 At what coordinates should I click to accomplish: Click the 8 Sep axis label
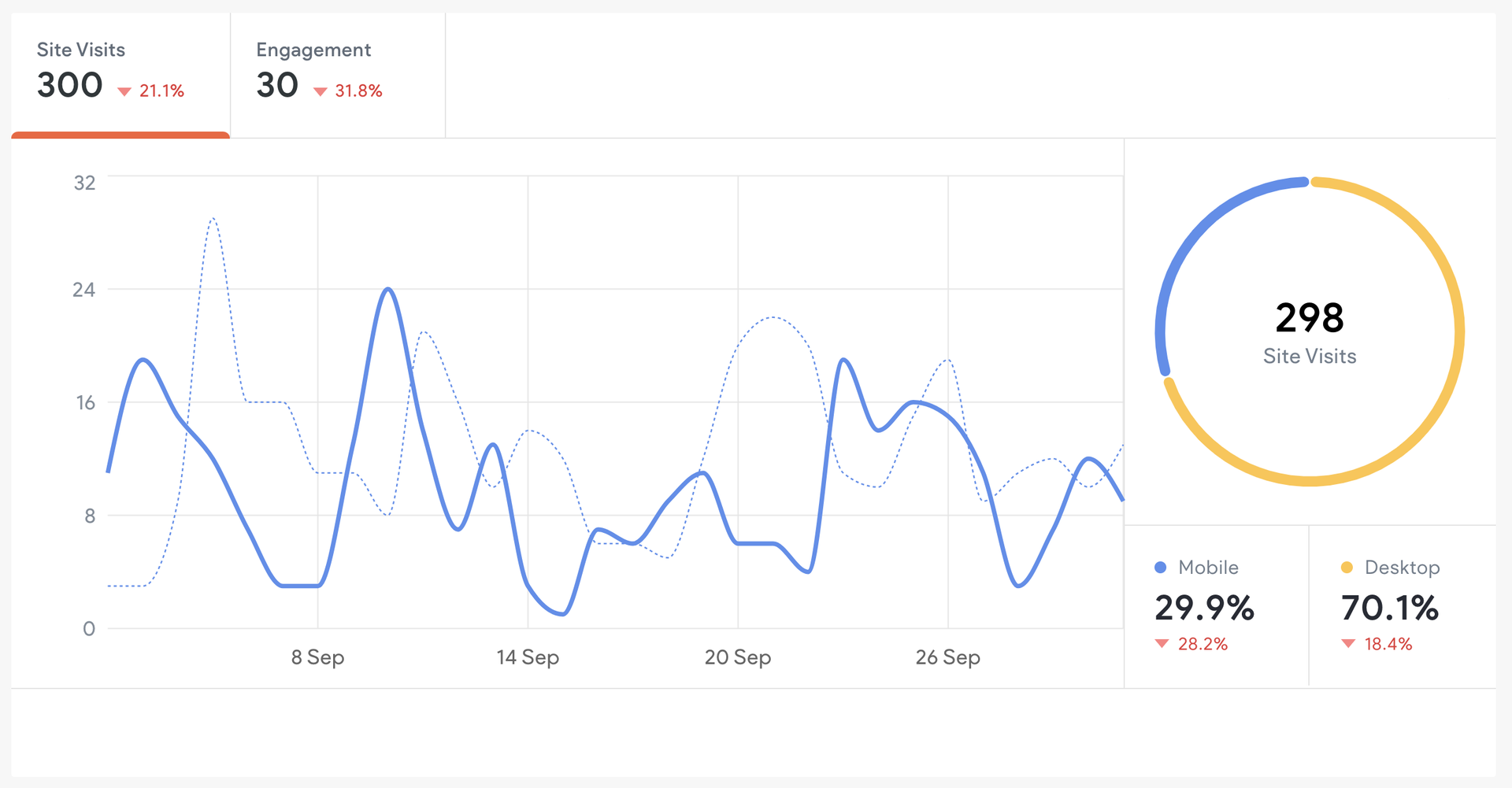[317, 657]
